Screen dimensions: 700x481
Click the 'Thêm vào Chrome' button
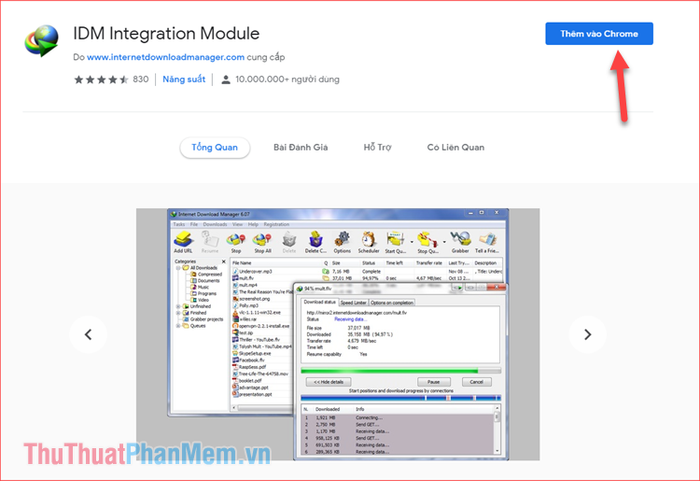click(599, 34)
